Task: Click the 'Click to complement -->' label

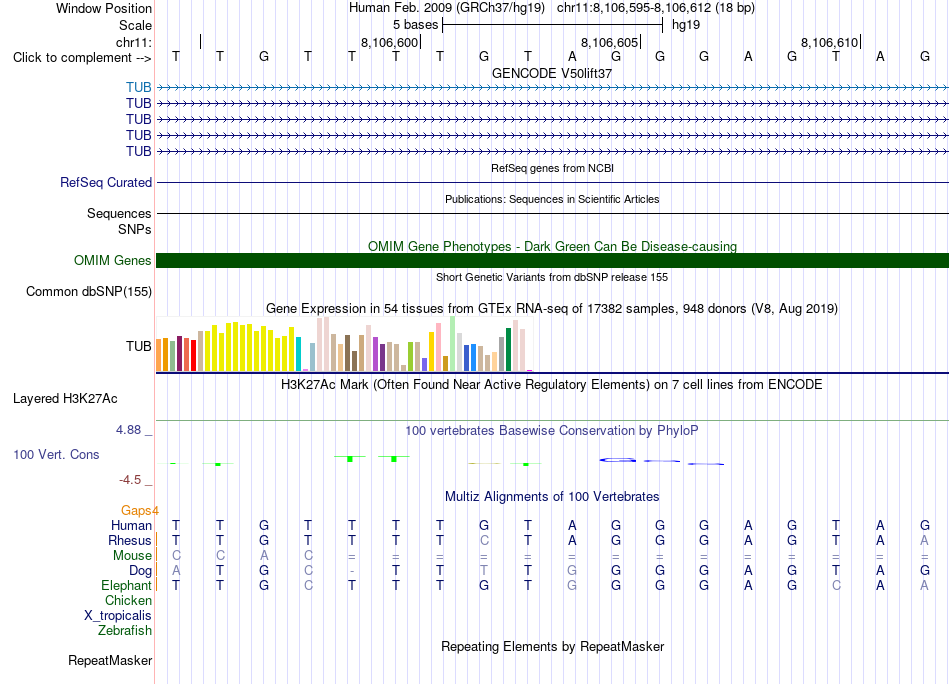Action: coord(82,58)
